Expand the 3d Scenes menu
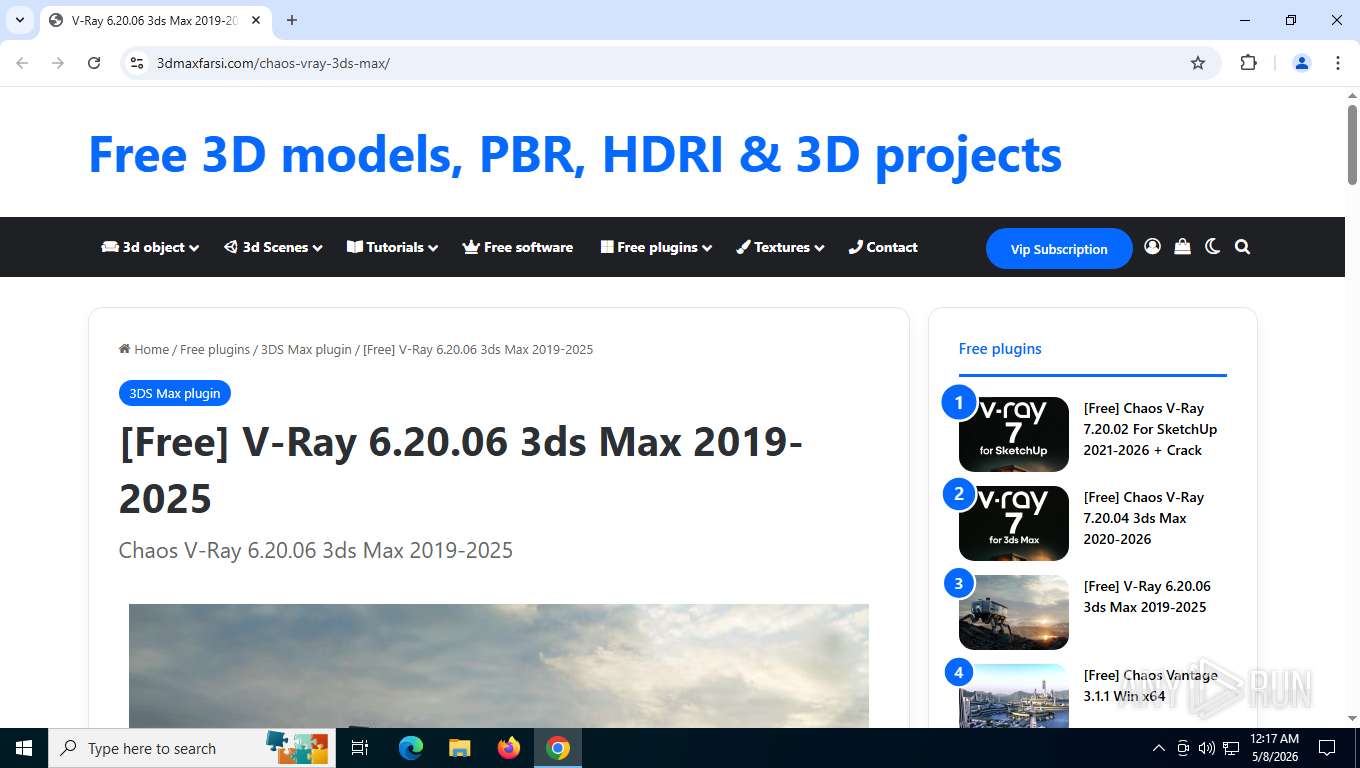The image size is (1360, 768). point(273,247)
